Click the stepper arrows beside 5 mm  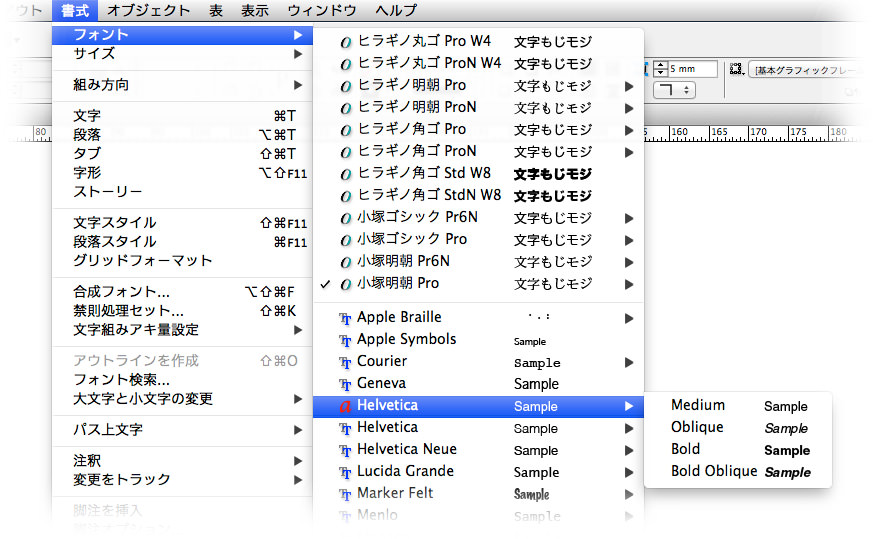pos(660,69)
